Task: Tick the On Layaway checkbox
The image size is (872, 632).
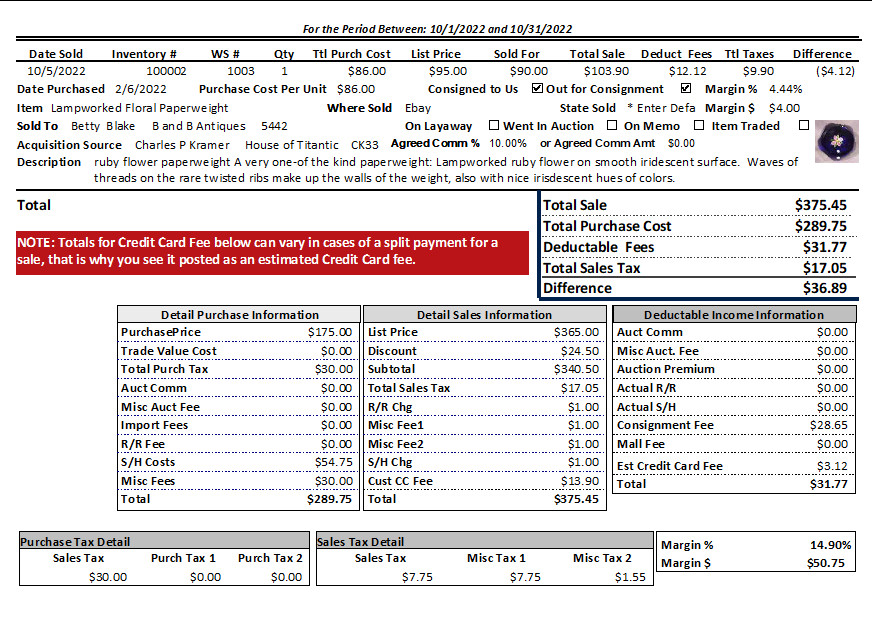Action: (493, 125)
